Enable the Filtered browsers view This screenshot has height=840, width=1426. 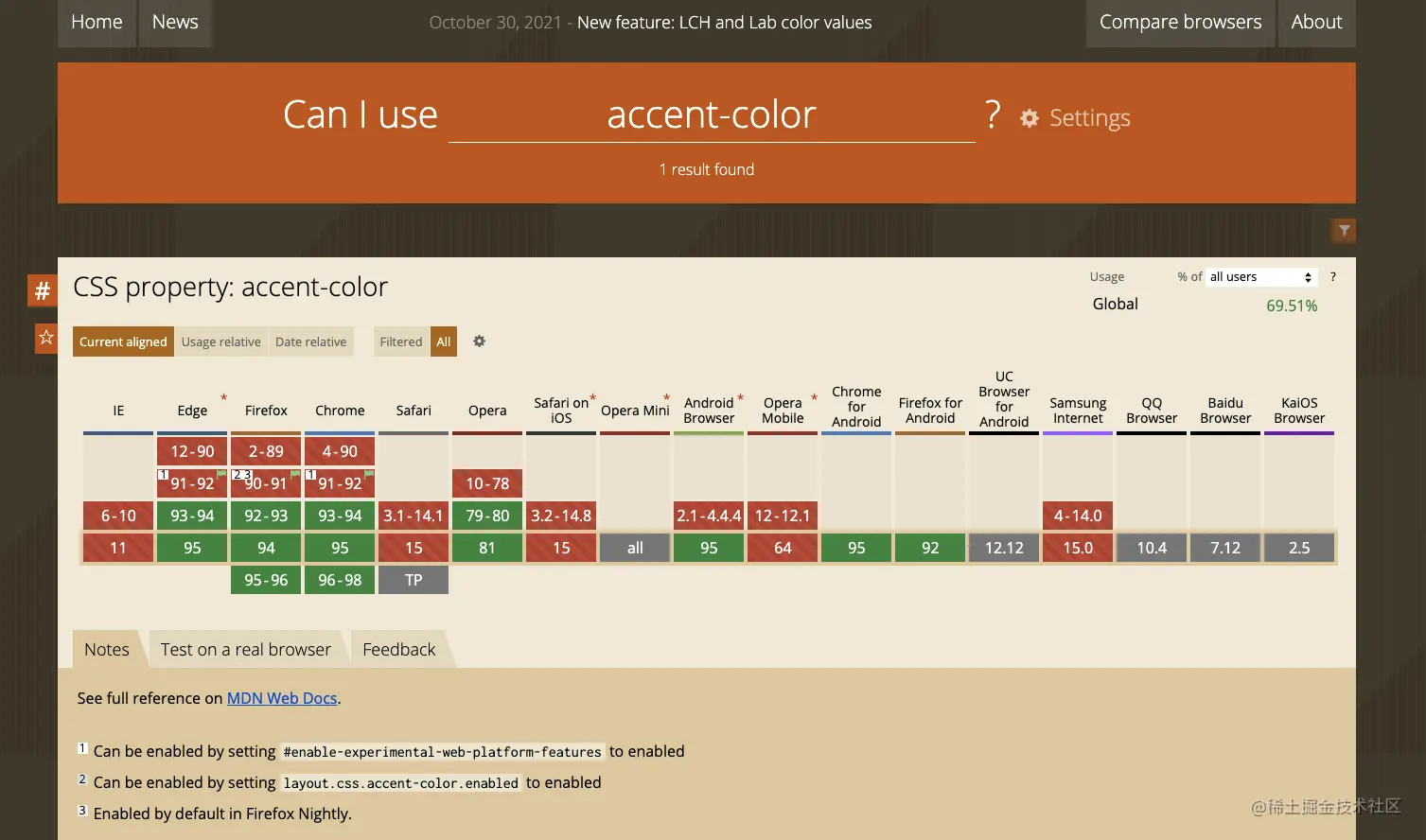(400, 341)
